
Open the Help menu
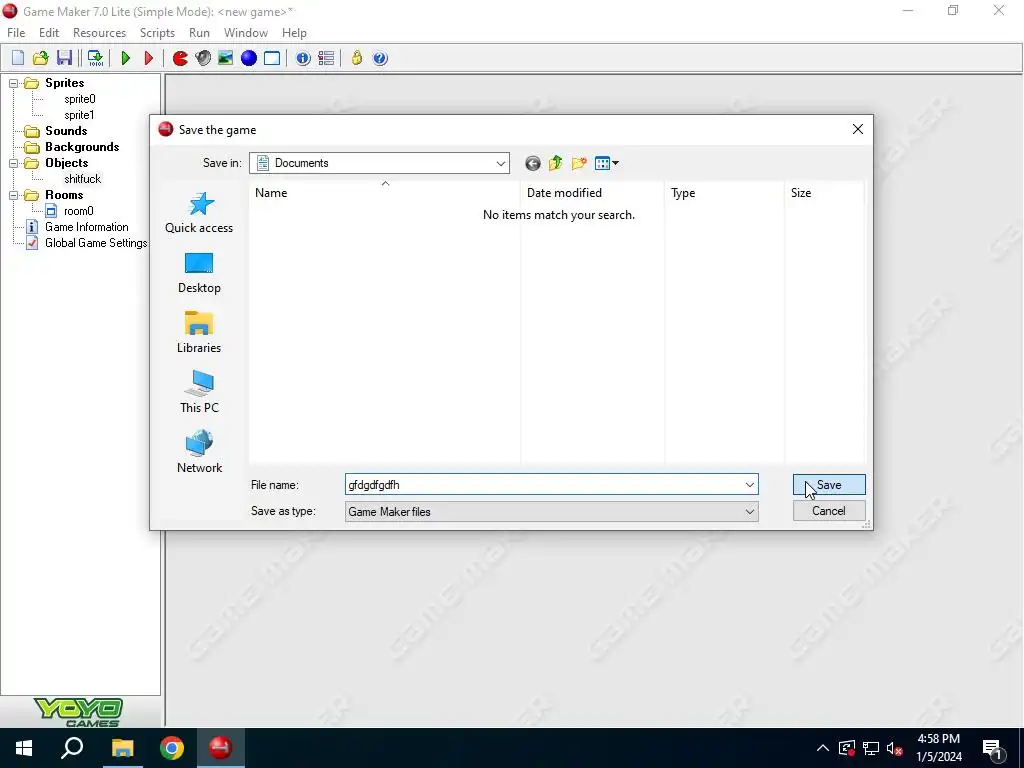click(x=295, y=33)
